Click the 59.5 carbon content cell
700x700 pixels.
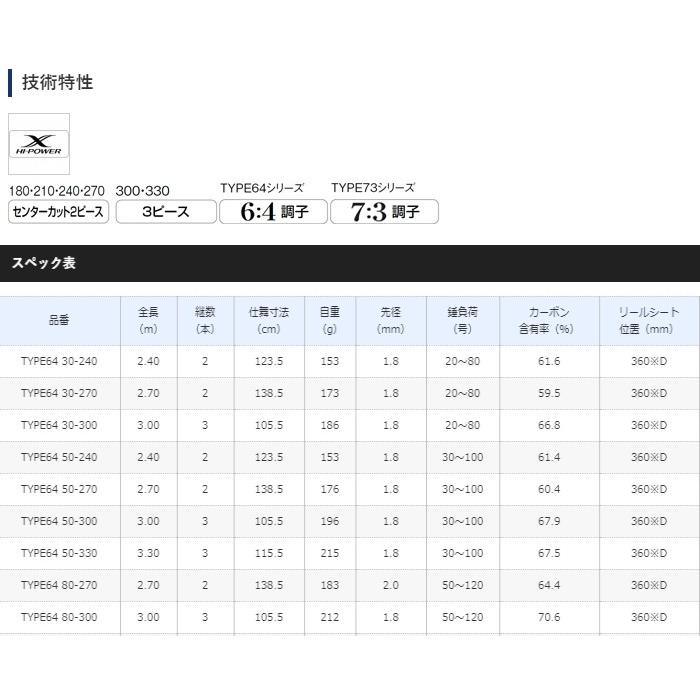coord(549,393)
